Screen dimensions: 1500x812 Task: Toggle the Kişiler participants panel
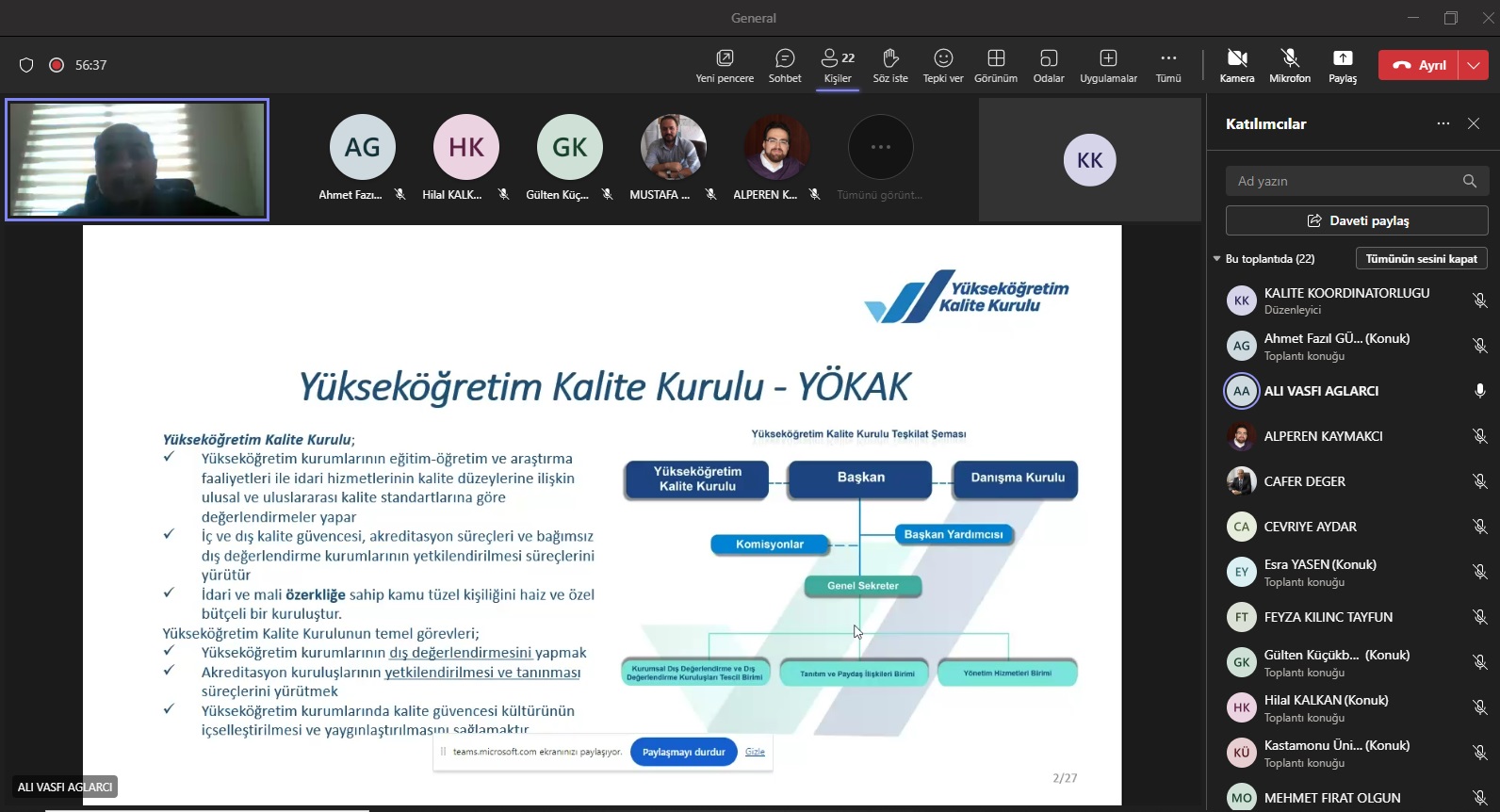point(838,66)
